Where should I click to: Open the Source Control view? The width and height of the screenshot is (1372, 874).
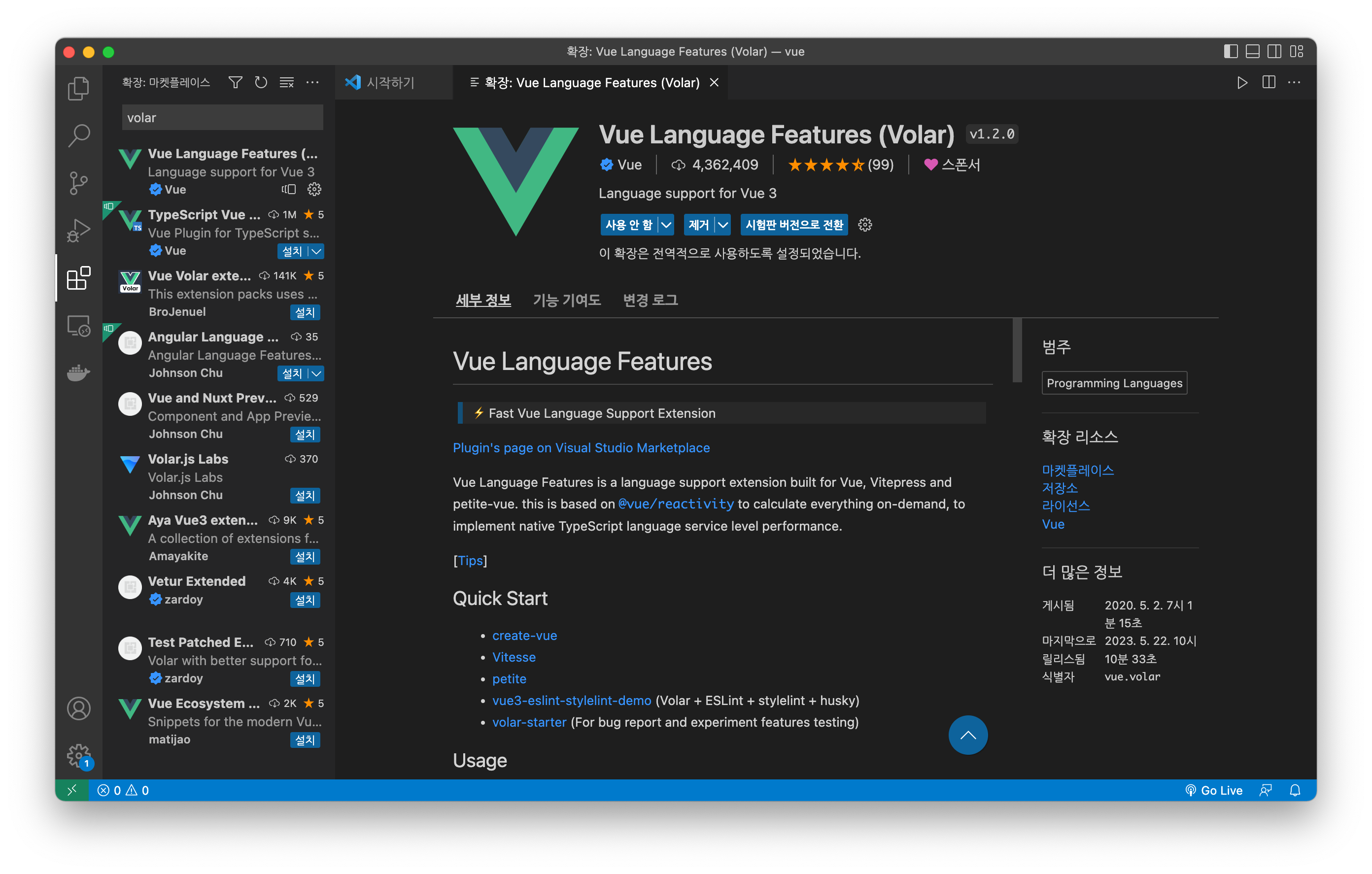79,183
